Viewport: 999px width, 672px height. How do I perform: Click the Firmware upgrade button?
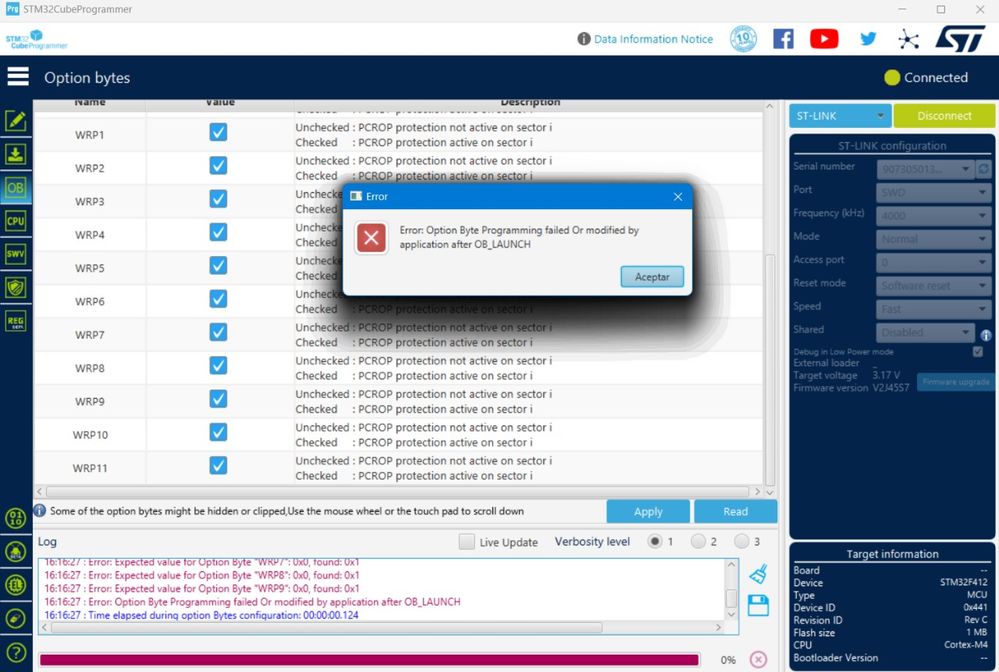coord(956,382)
